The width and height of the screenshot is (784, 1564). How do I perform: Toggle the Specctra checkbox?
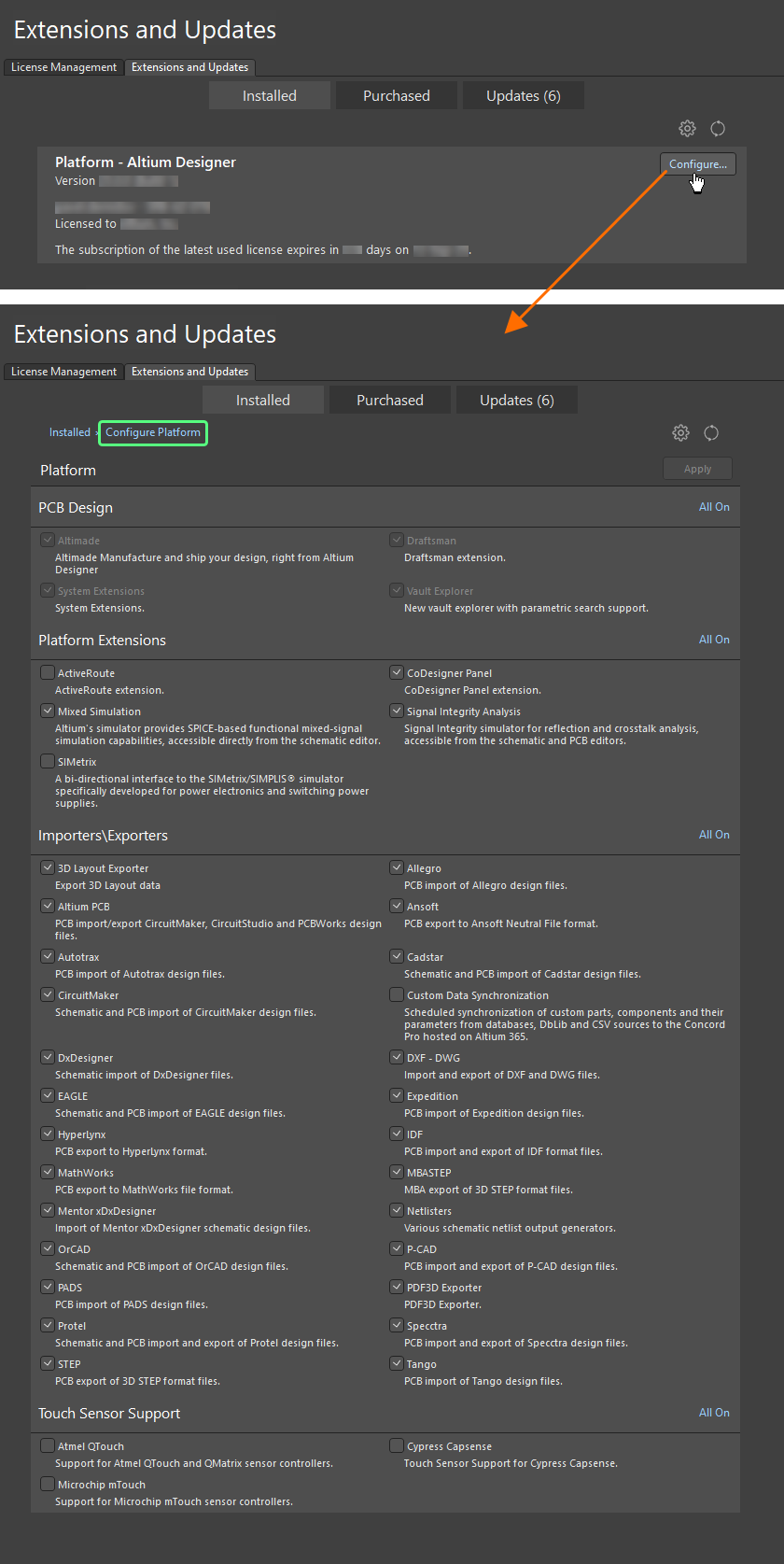pos(397,1325)
